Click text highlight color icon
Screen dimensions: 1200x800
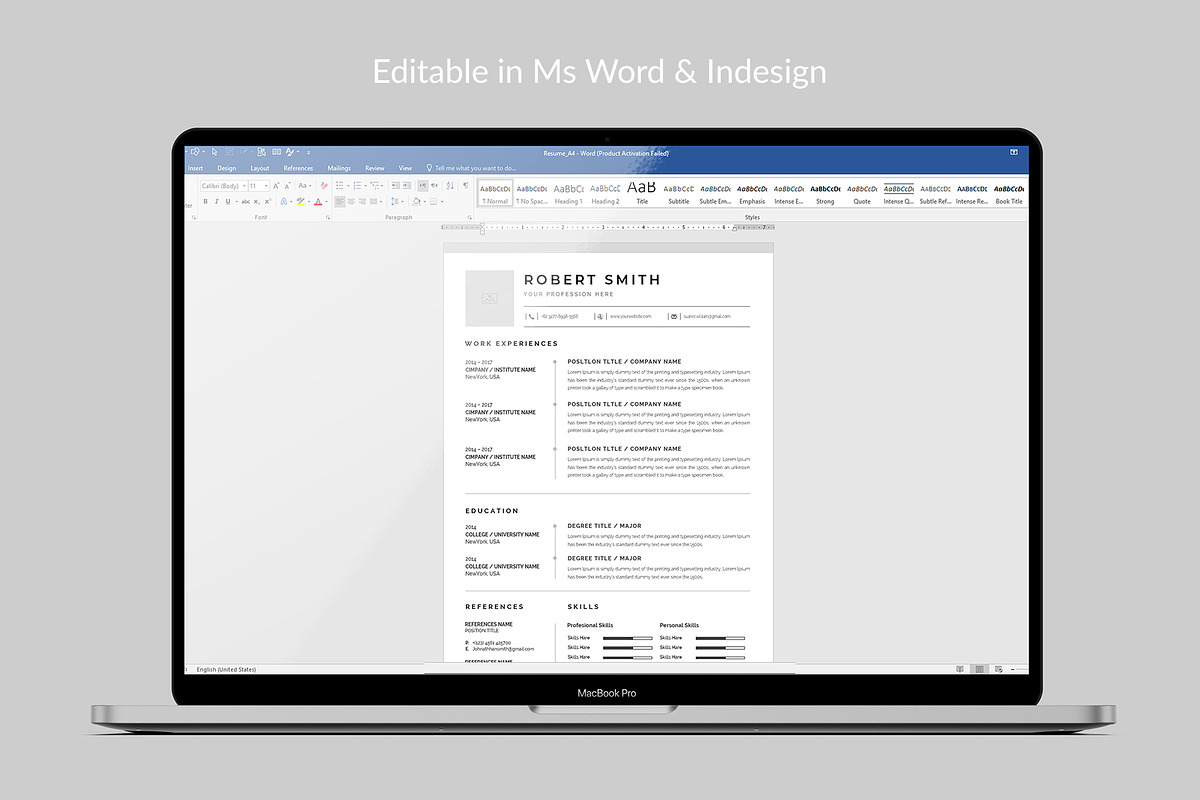coord(300,201)
